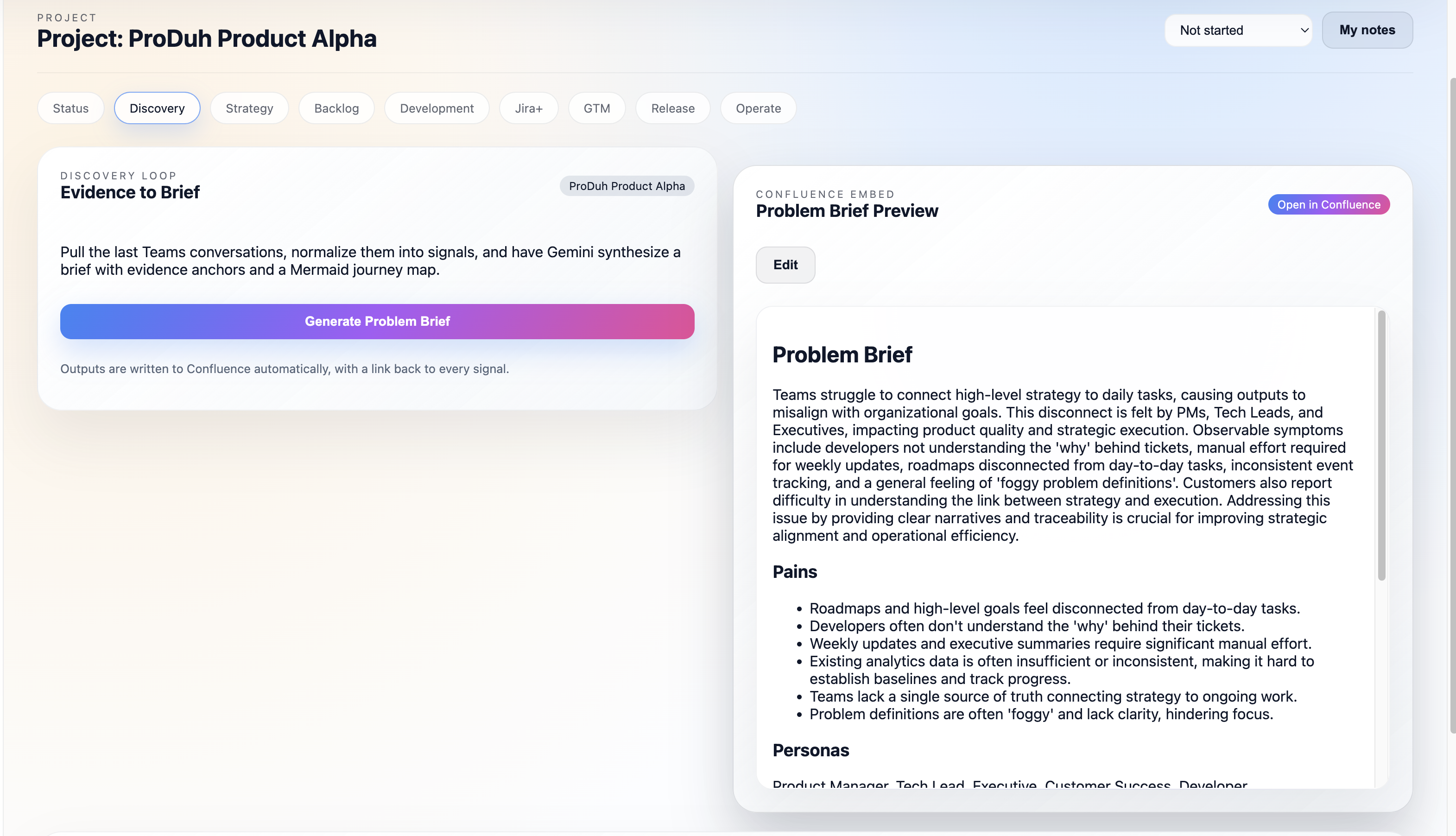Go to the Development tab
Screen dimensions: 1456x836
(x=437, y=108)
